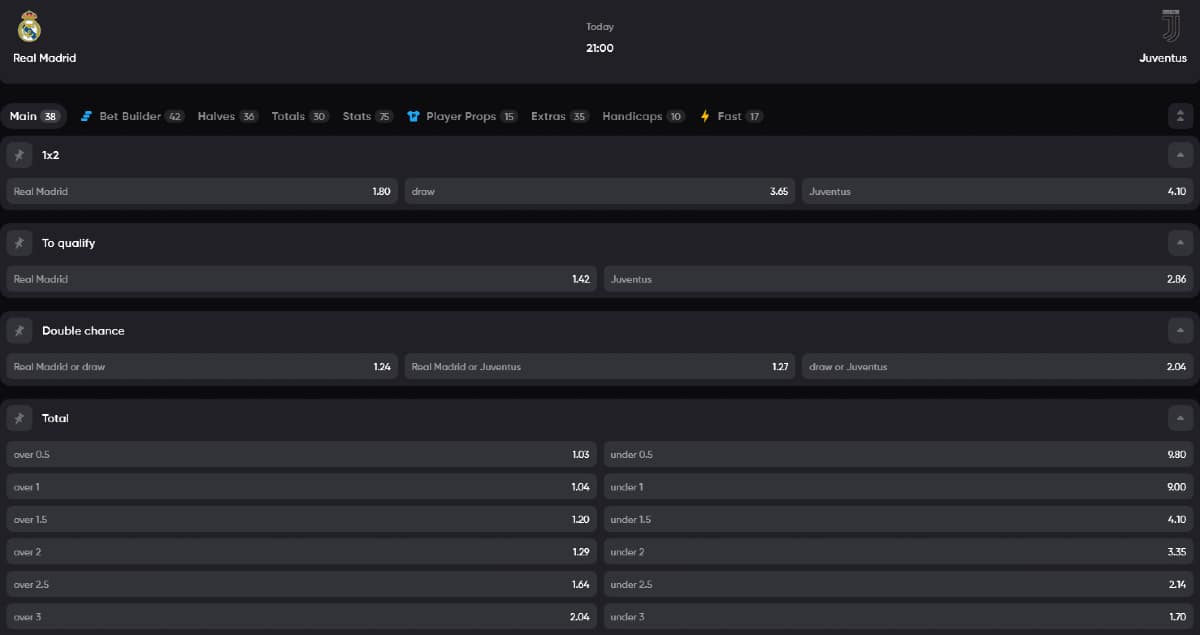
Task: Switch to the Halves tab
Action: click(x=228, y=116)
